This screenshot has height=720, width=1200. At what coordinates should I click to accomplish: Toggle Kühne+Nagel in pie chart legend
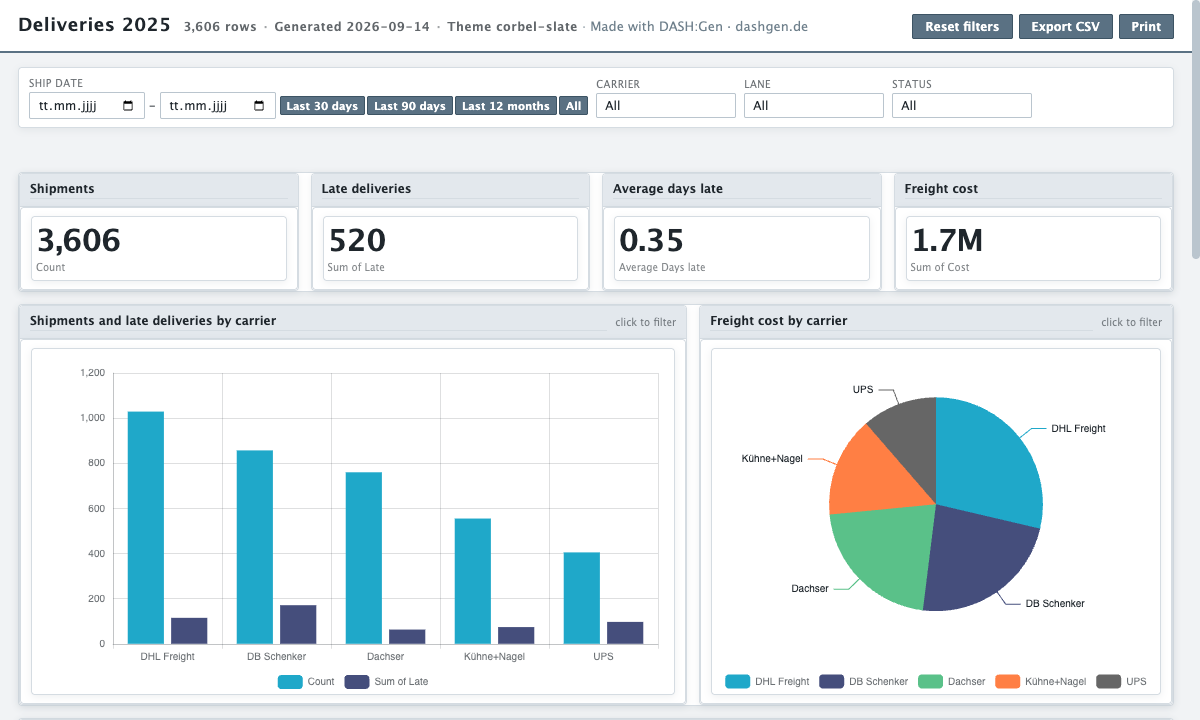[1040, 682]
